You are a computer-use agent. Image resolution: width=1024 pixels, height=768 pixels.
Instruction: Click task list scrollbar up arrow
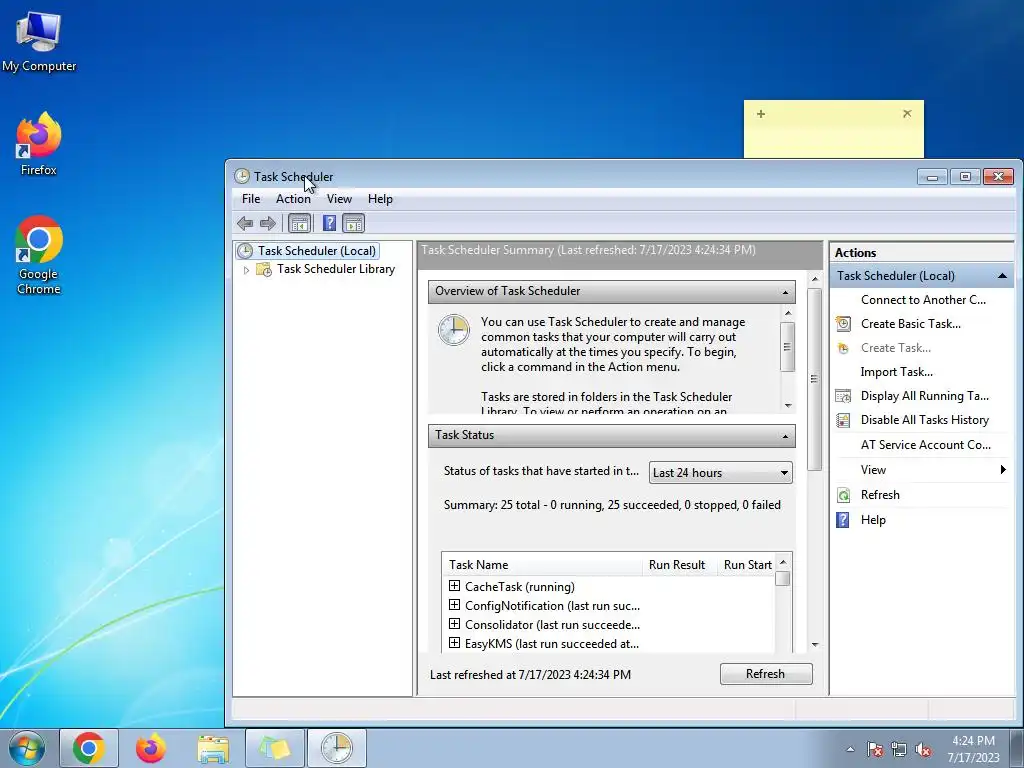coord(783,562)
